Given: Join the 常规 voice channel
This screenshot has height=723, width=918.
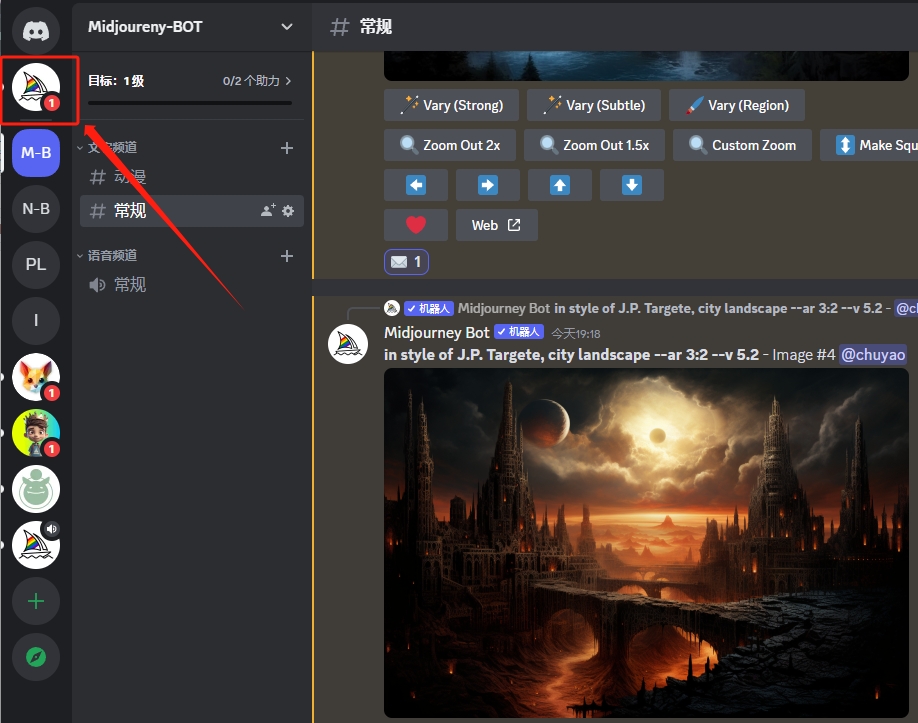Looking at the screenshot, I should coord(130,285).
